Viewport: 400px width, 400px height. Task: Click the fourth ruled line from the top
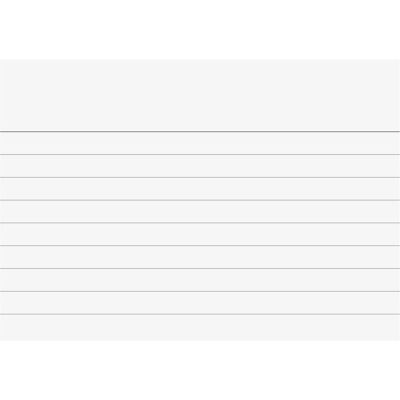[x=200, y=200]
